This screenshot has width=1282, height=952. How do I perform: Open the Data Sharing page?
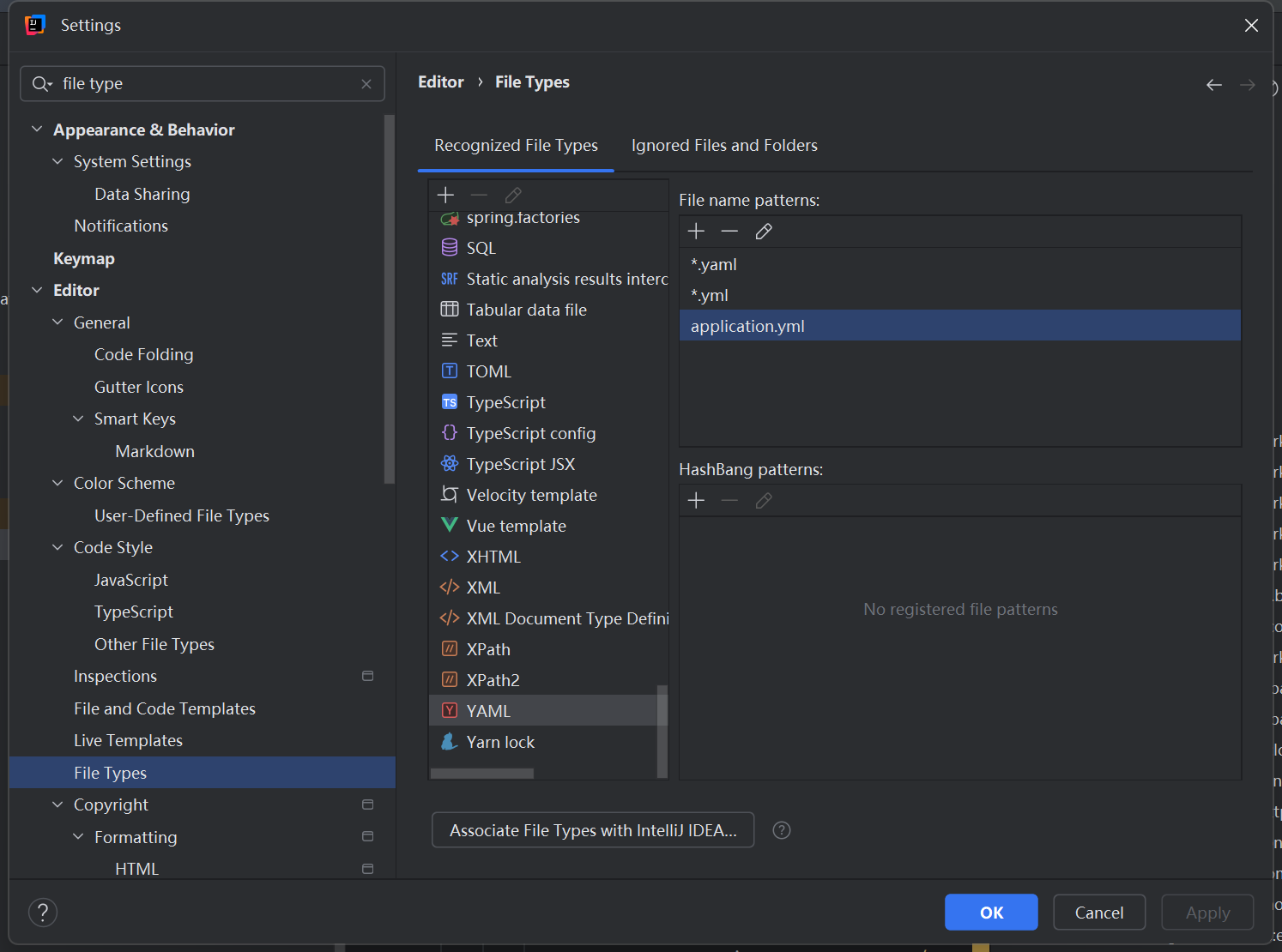(142, 194)
